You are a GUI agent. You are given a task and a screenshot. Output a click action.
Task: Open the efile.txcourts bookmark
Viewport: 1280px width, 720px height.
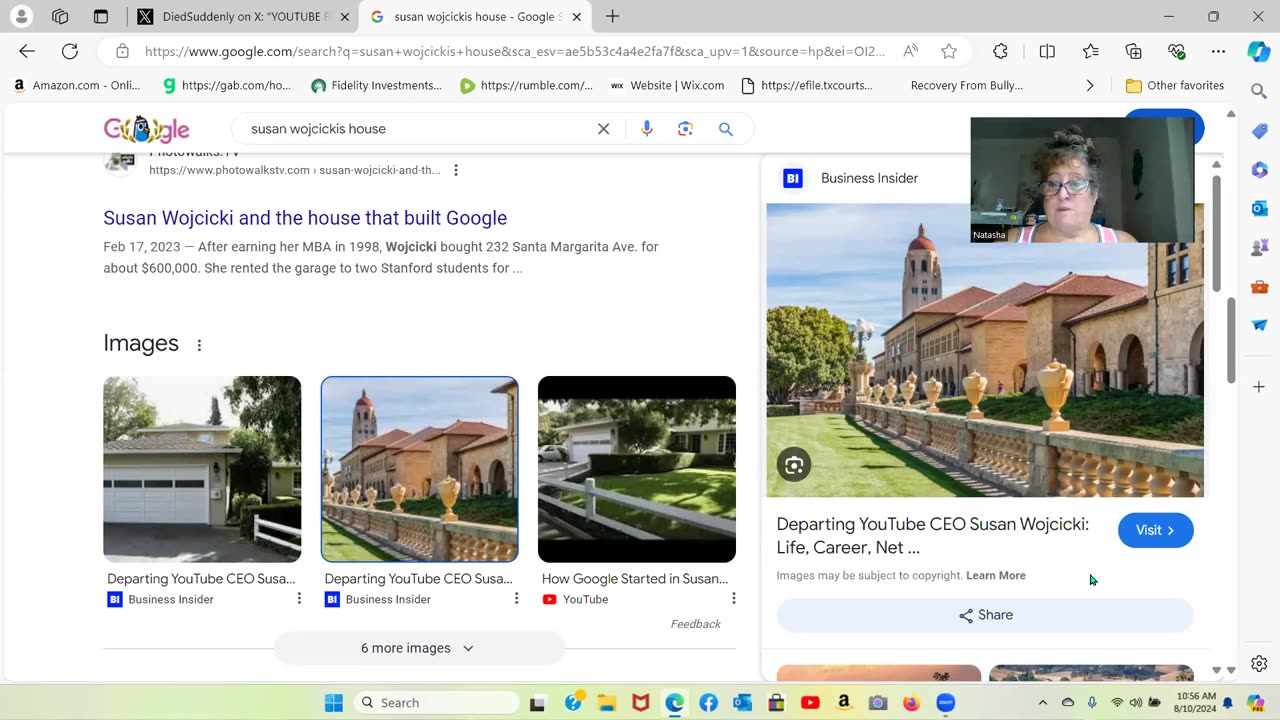click(x=807, y=86)
